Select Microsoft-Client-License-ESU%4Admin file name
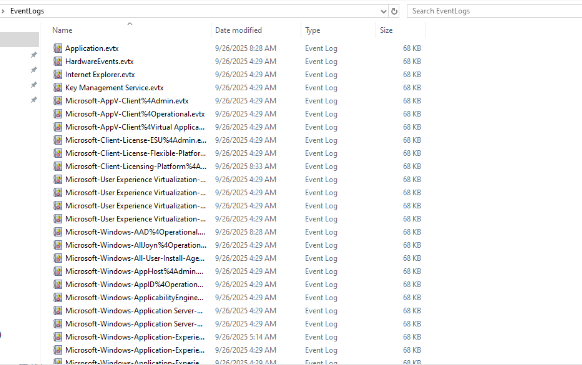The height and width of the screenshot is (365, 582). pyautogui.click(x=136, y=140)
